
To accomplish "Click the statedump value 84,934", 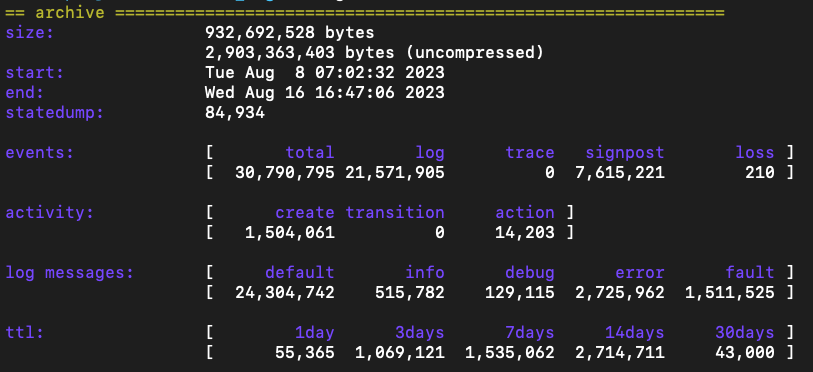I will (235, 113).
